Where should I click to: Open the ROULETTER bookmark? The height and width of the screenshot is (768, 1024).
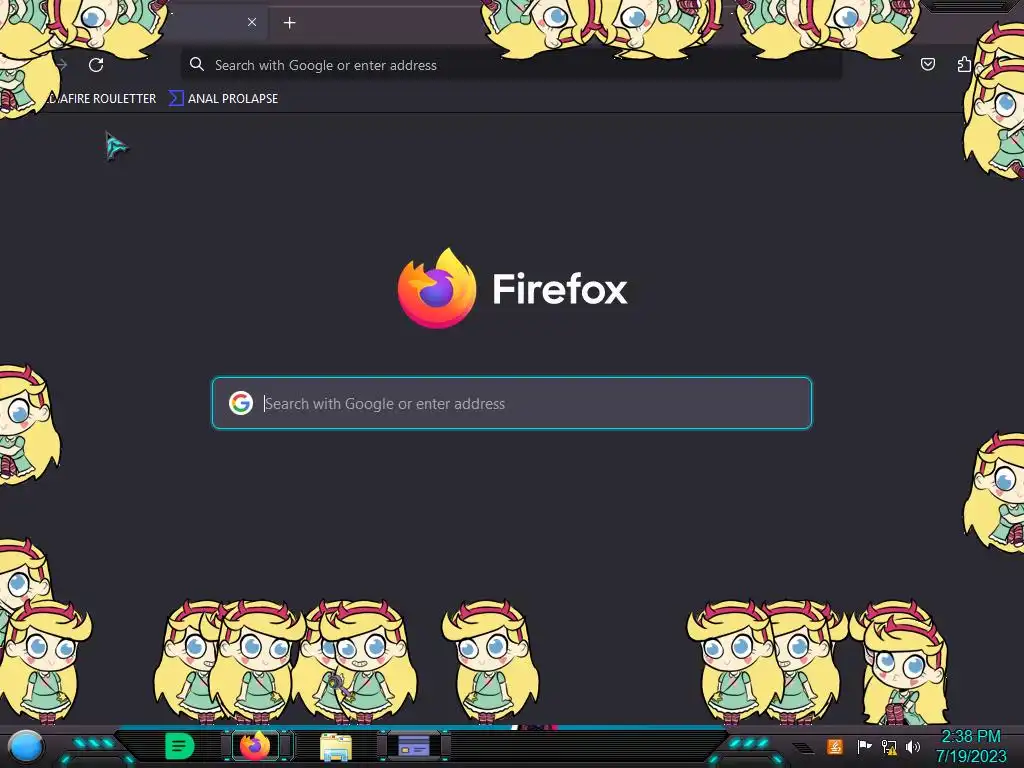coord(101,99)
